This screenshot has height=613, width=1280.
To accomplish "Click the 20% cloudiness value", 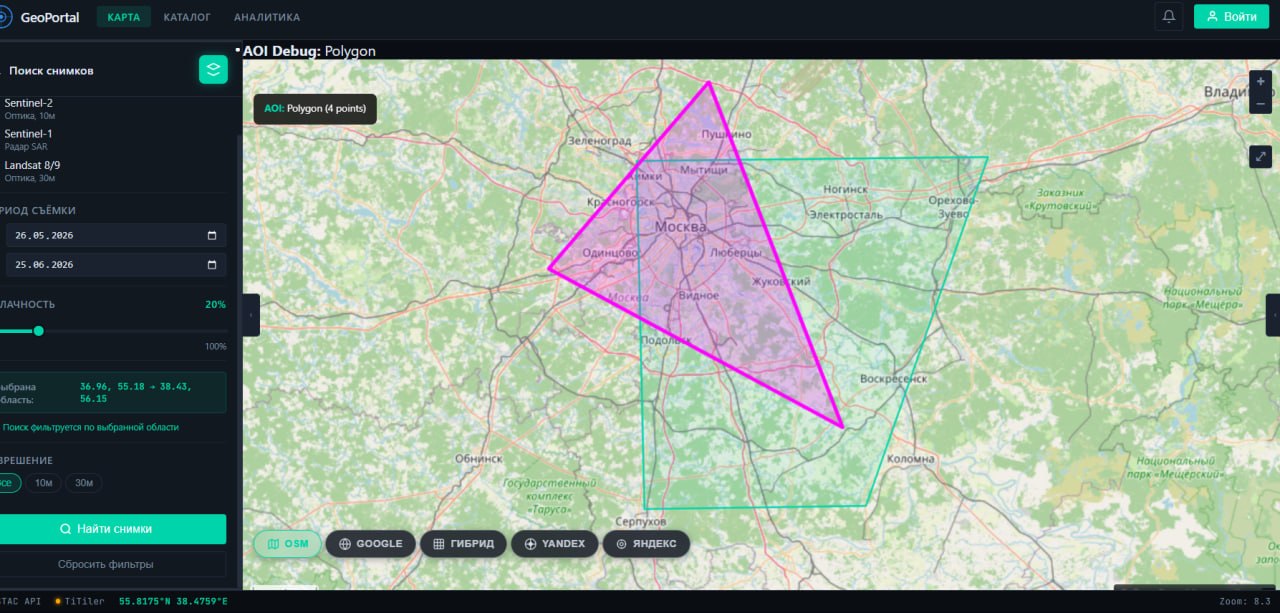I will click(215, 304).
